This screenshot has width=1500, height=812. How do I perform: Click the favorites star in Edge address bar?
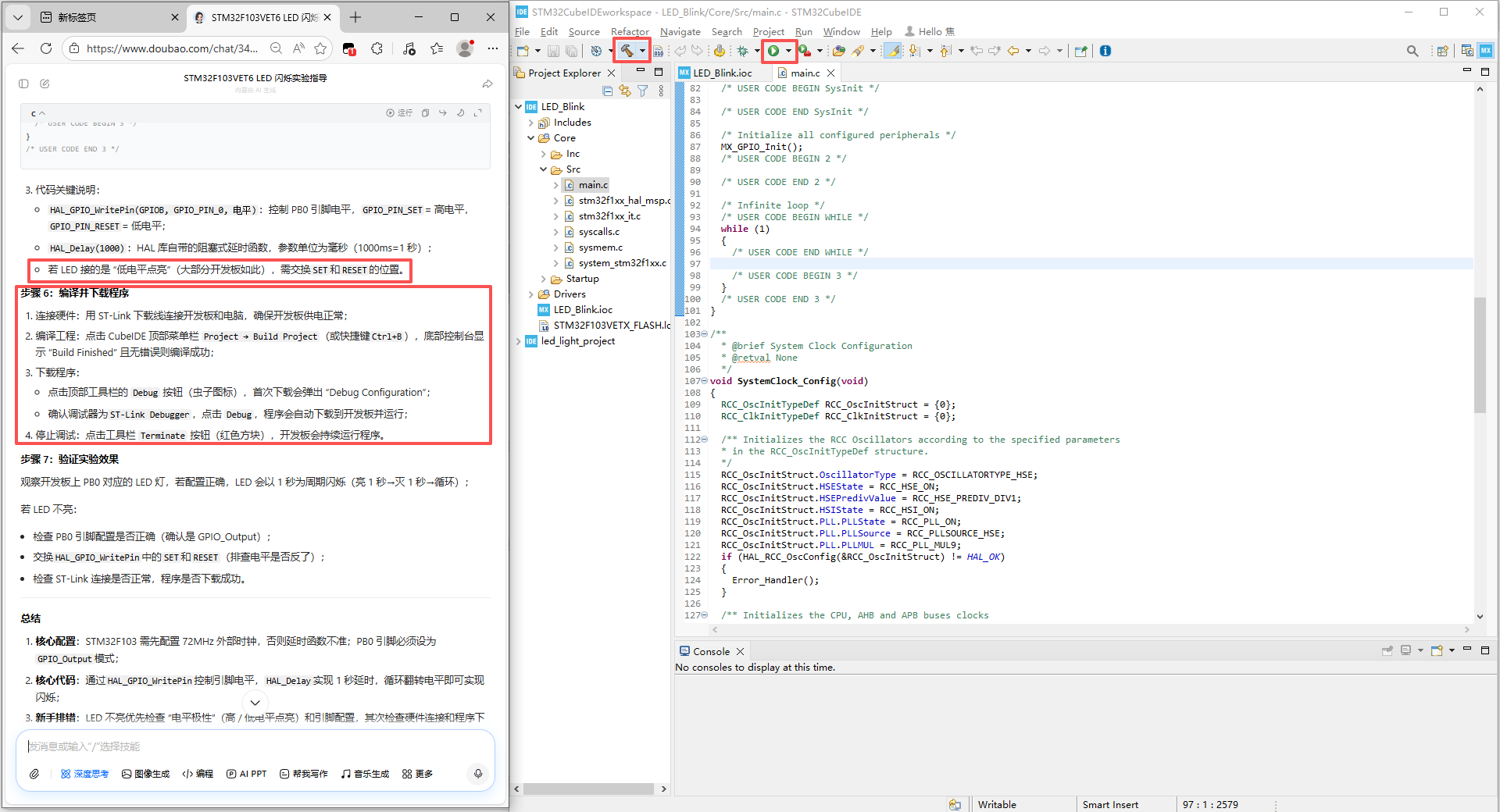click(320, 48)
